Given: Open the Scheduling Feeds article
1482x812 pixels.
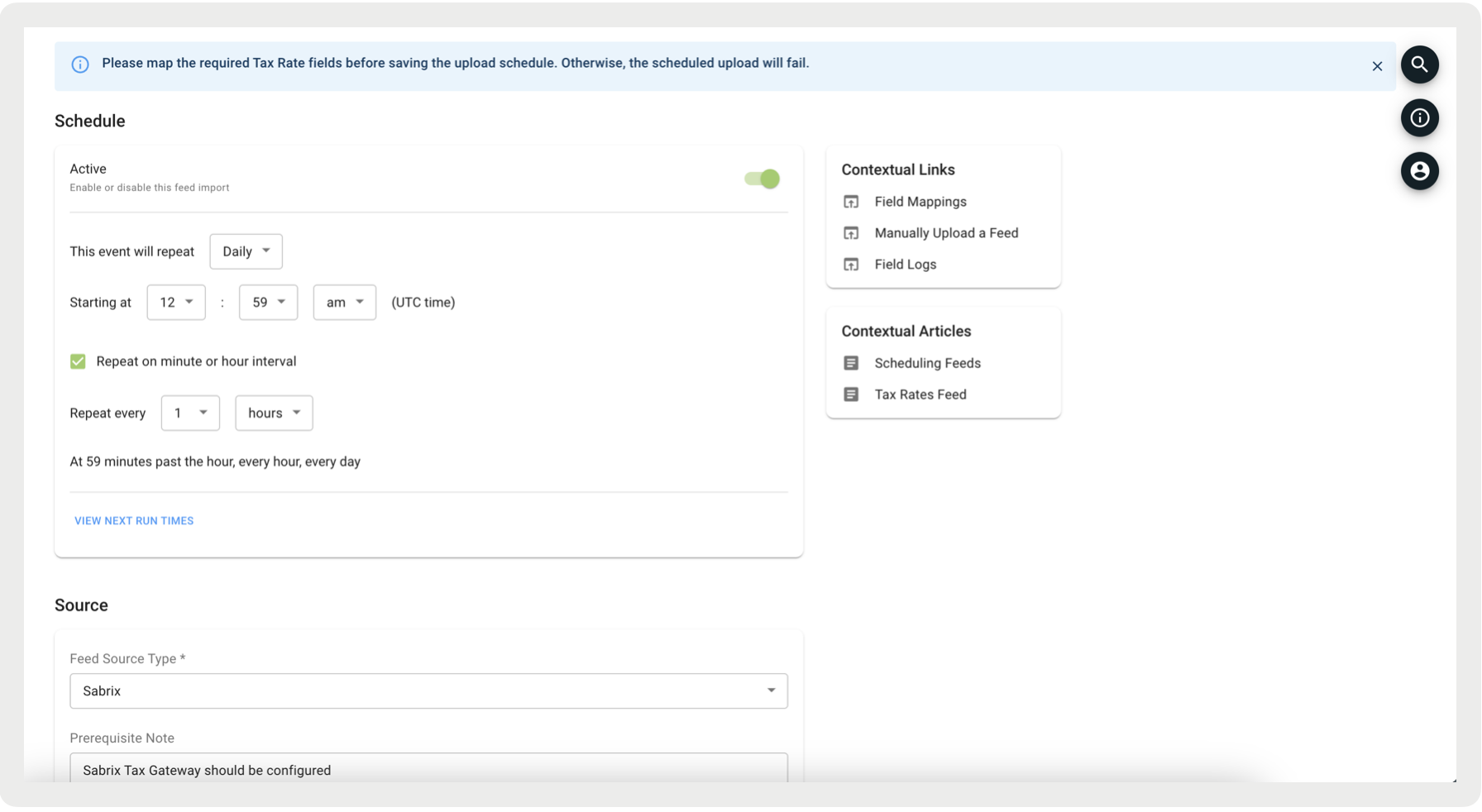Looking at the screenshot, I should tap(927, 363).
